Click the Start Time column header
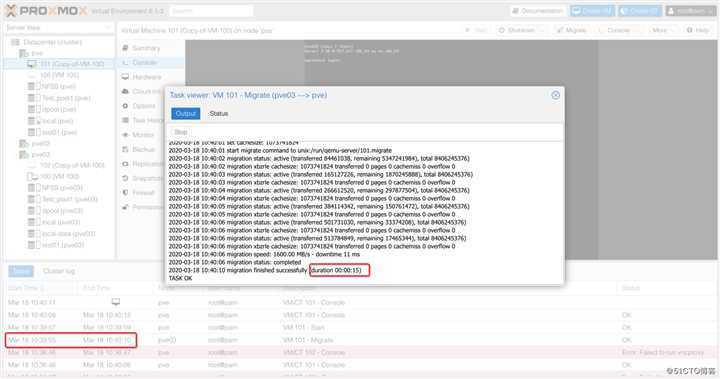This screenshot has height=379, width=720. coord(40,288)
